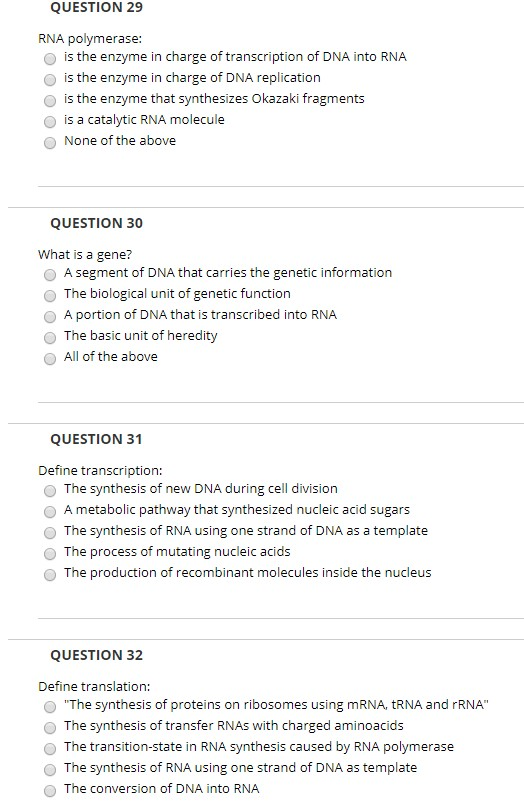524x802 pixels.
Task: Select 'The basic unit of heredity' option
Action: pos(50,338)
